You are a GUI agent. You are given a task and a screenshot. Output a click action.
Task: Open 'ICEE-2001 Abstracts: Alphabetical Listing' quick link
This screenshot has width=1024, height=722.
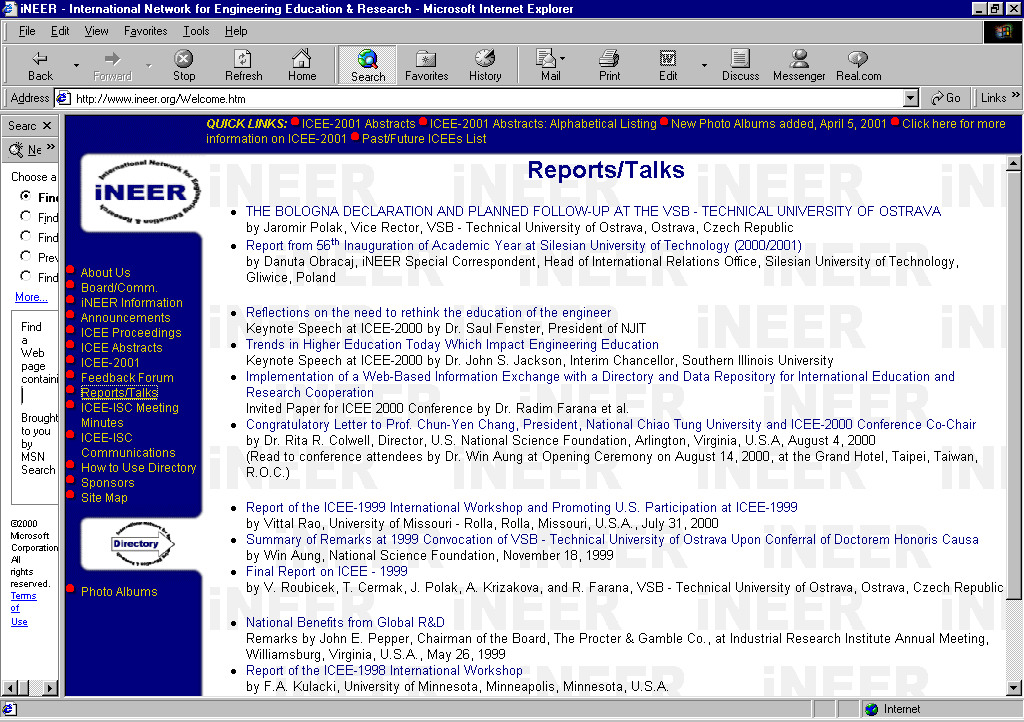543,123
